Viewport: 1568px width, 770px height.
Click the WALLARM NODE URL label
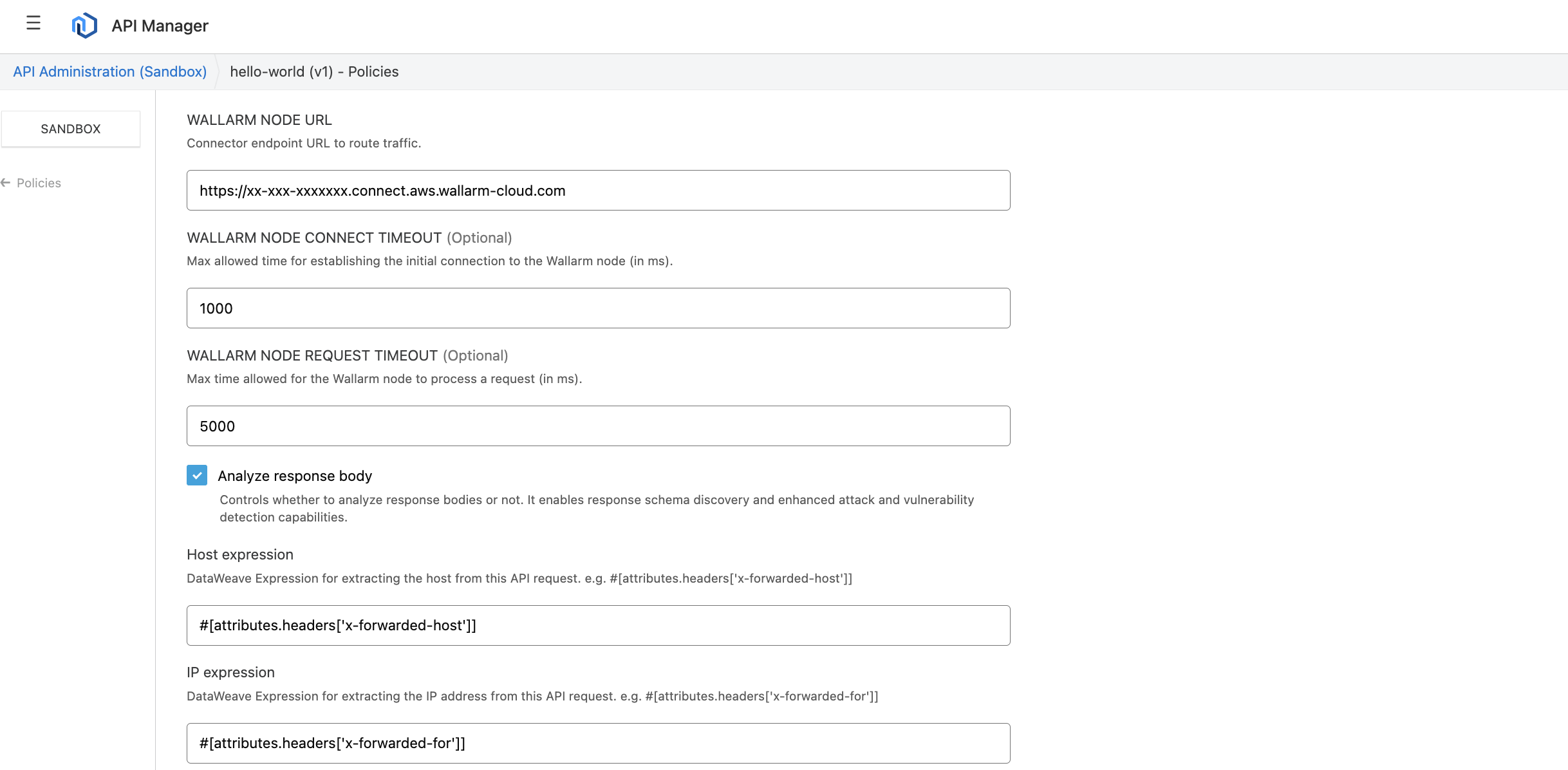click(259, 120)
